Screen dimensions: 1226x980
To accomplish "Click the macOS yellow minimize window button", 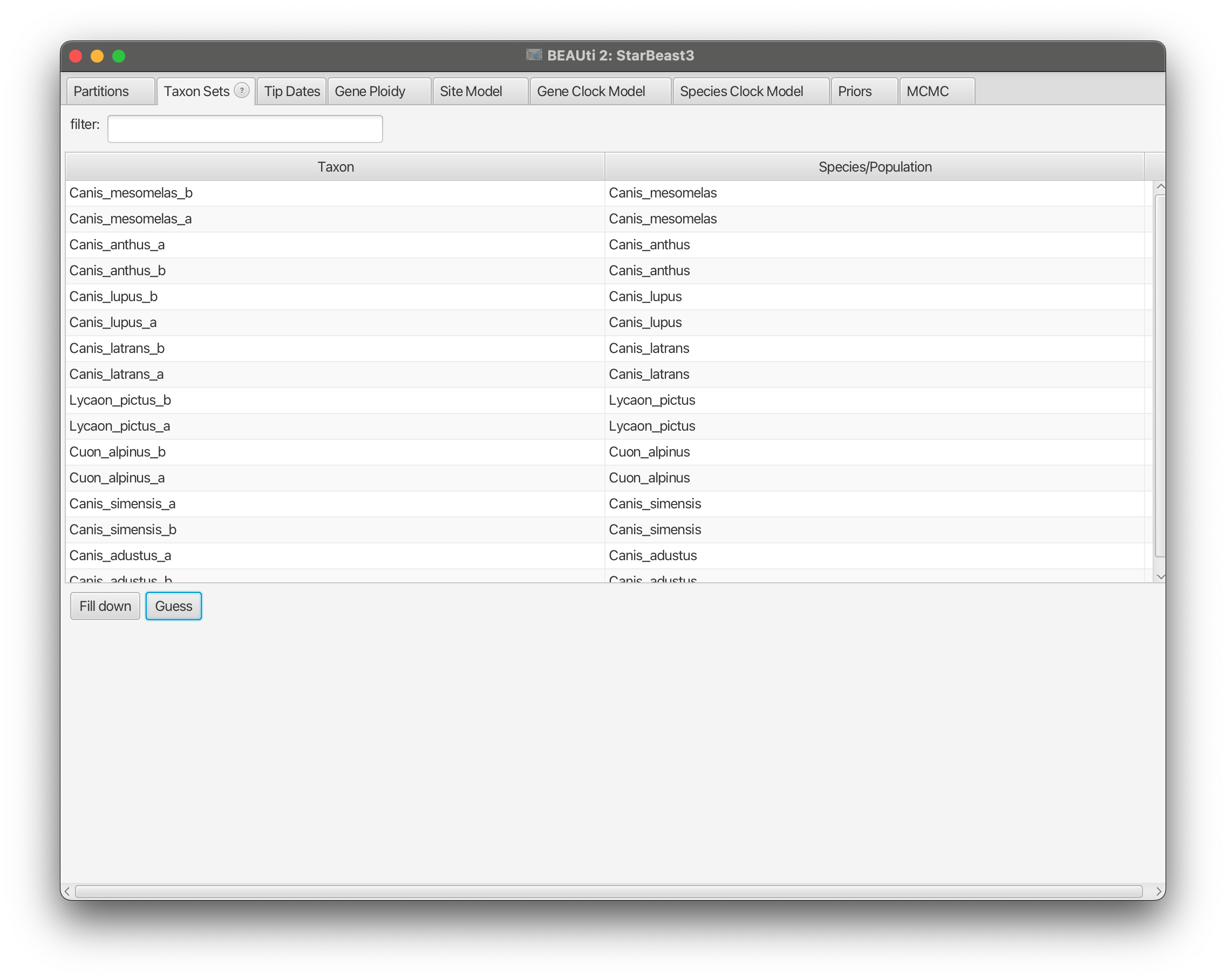I will coord(97,56).
